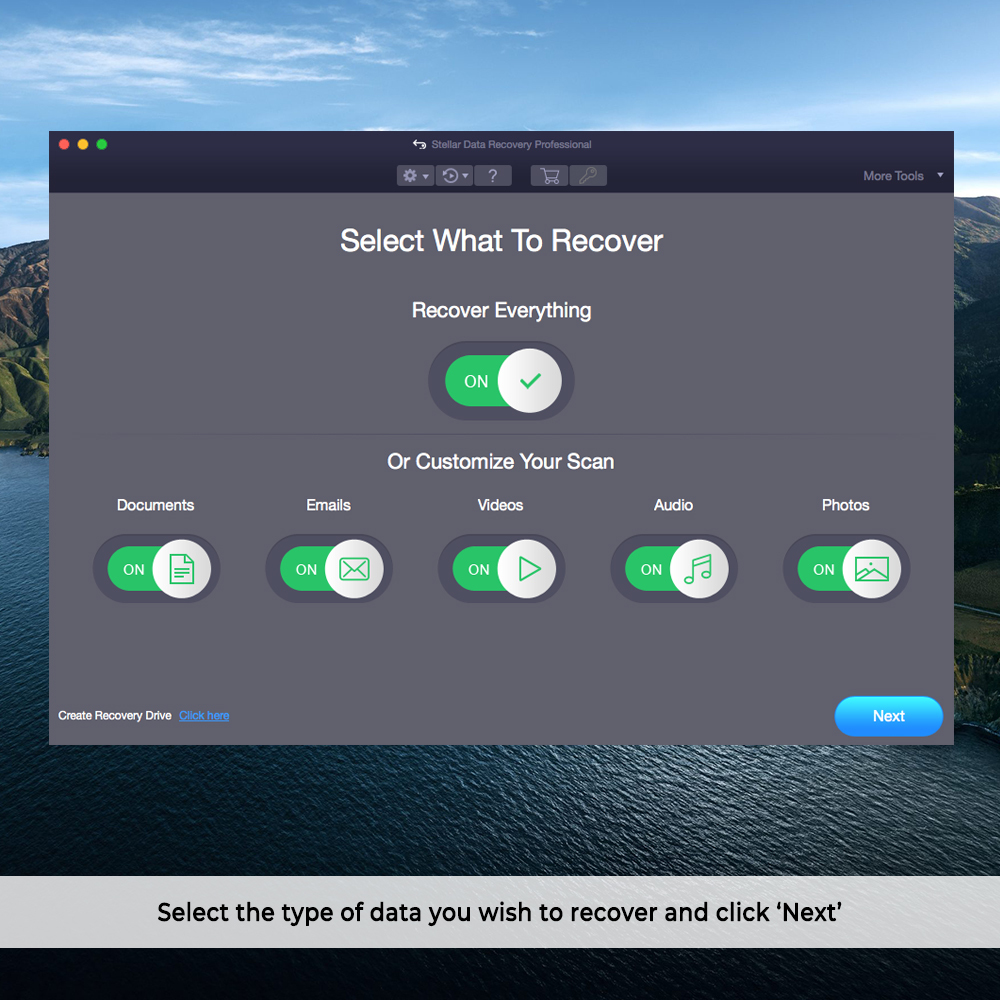Image resolution: width=1000 pixels, height=1000 pixels.
Task: Click the 'Photos' label
Action: coord(846,505)
